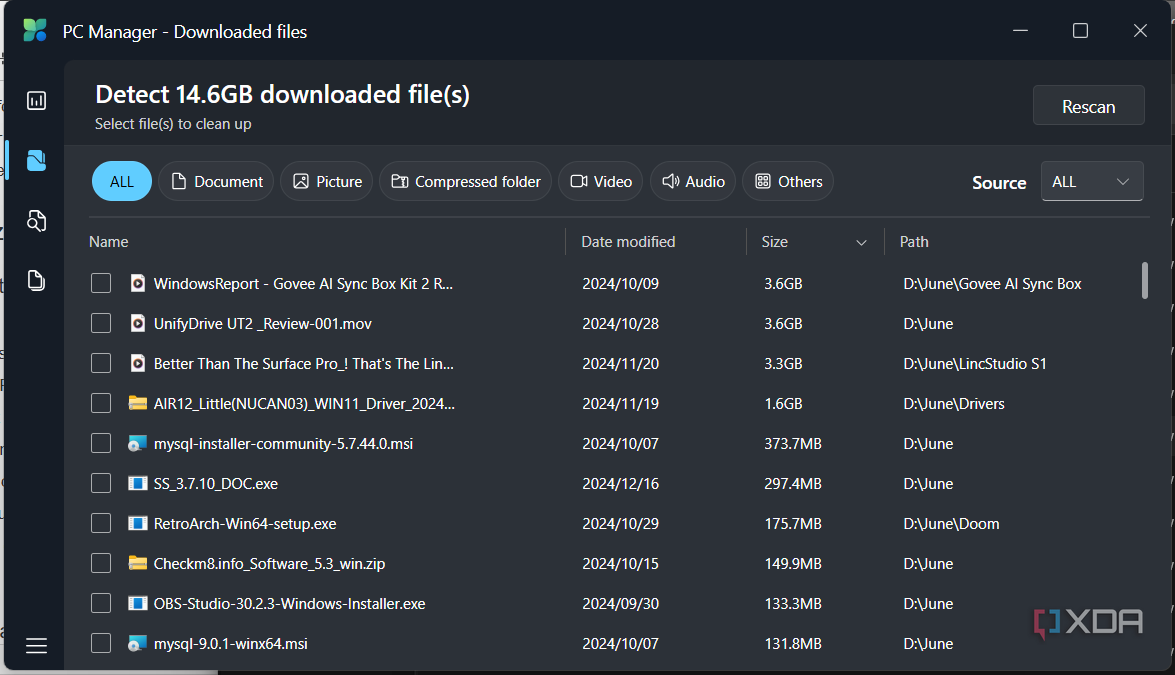Click exe icon for SS_3.7.10_DOC.exe
The height and width of the screenshot is (675, 1175).
coord(137,483)
